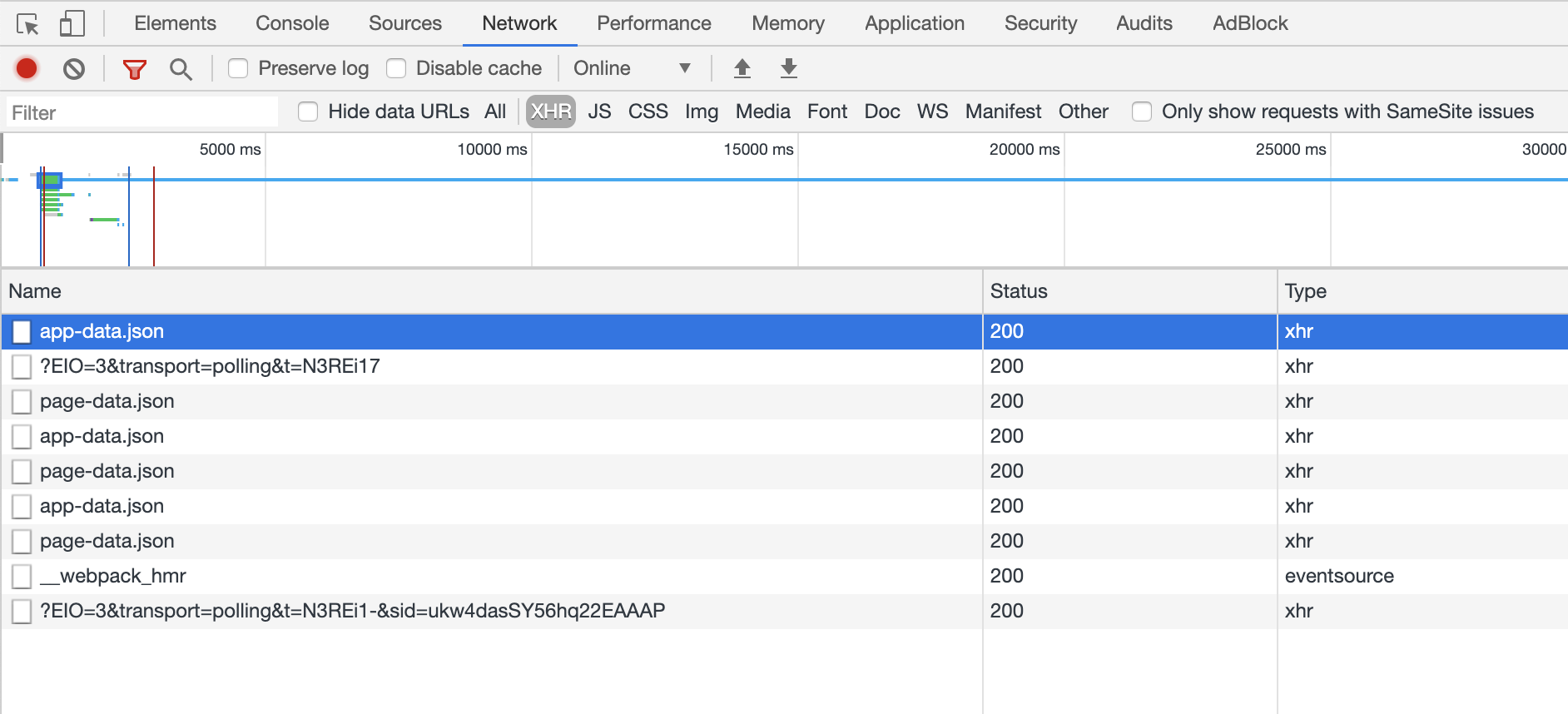Filter requests by Img
The image size is (1568, 714).
tap(702, 112)
